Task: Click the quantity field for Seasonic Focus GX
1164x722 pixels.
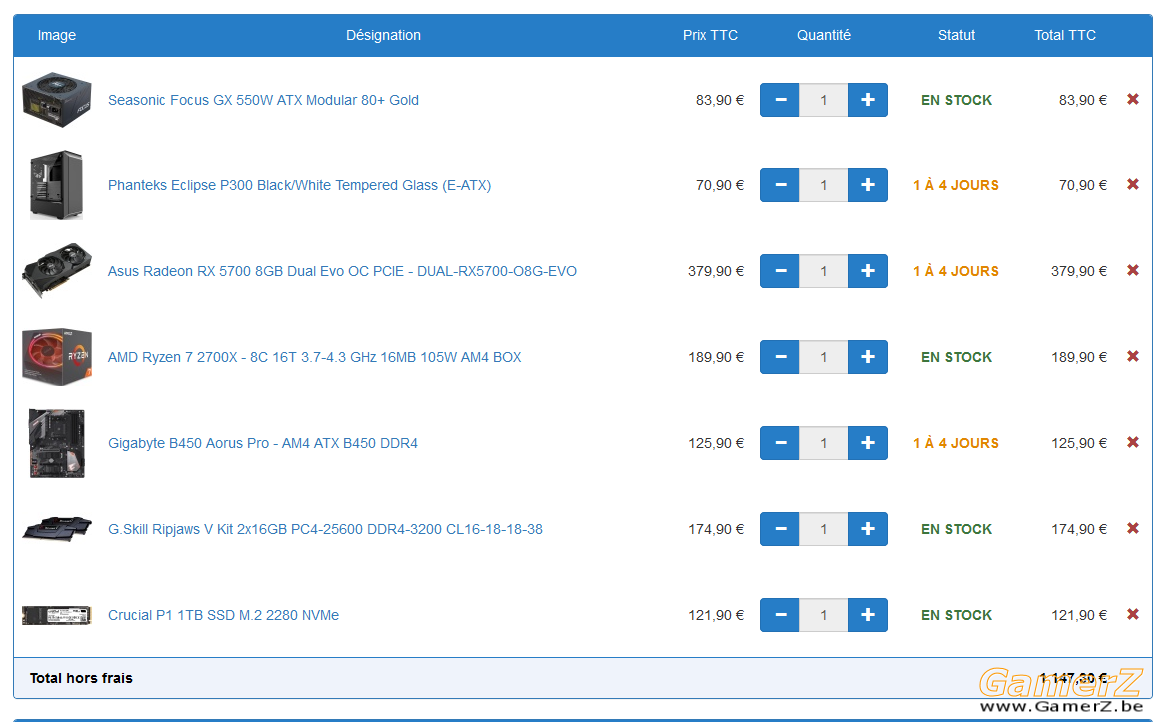Action: tap(824, 100)
